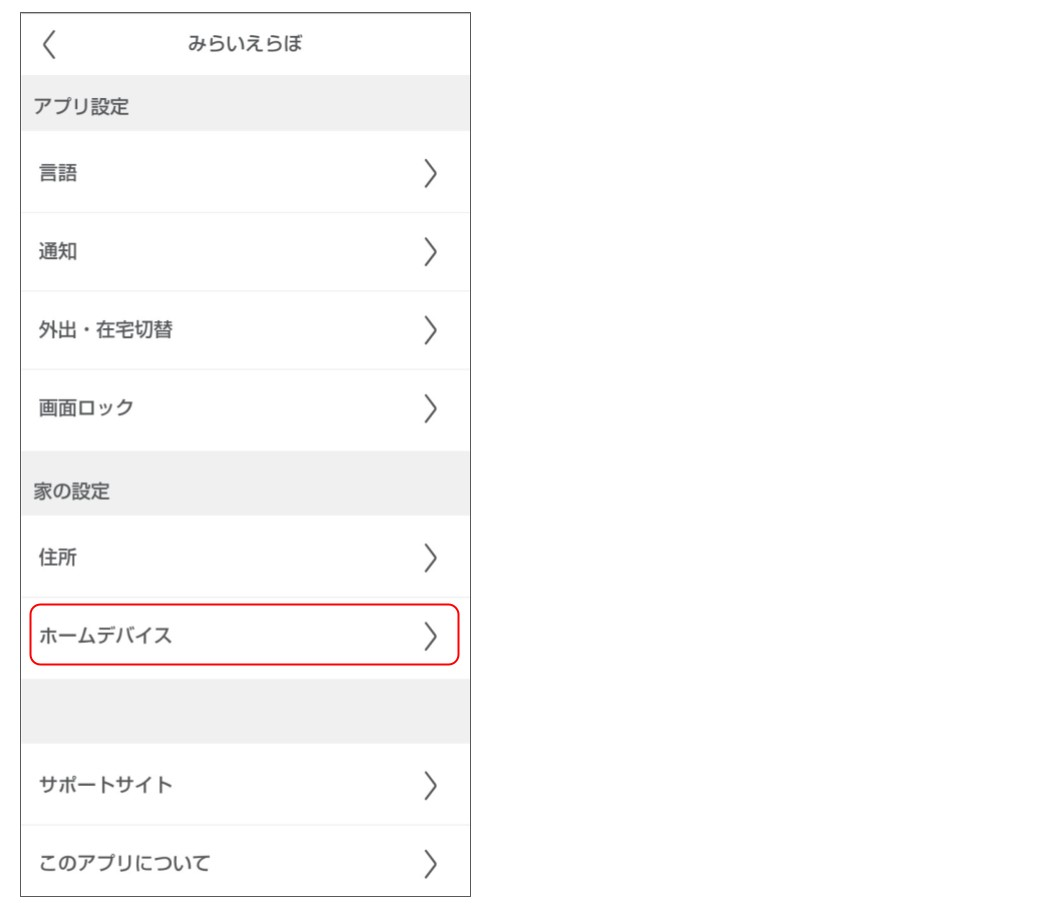Viewport: 1058px width, 906px height.
Task: Click the arrow icon next to 画面ロック
Action: [x=430, y=408]
